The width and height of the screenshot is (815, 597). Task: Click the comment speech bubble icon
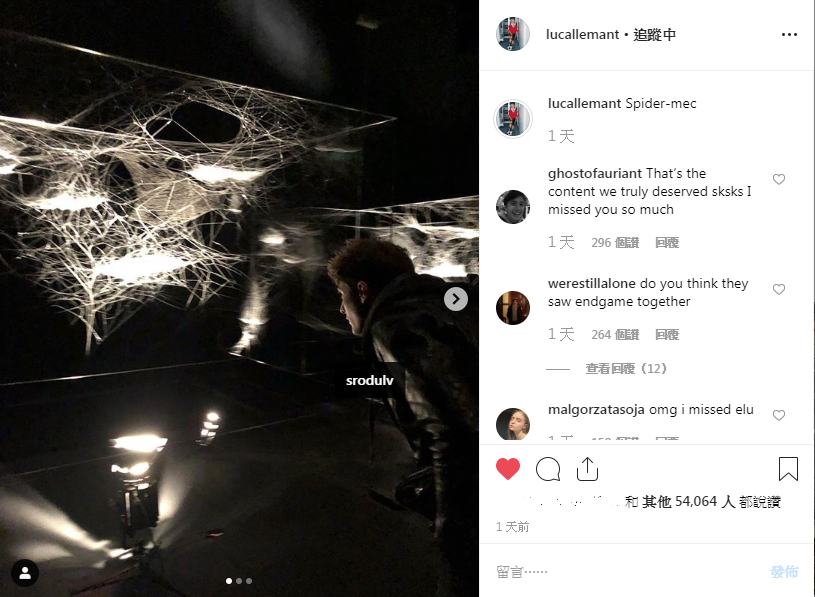[548, 469]
